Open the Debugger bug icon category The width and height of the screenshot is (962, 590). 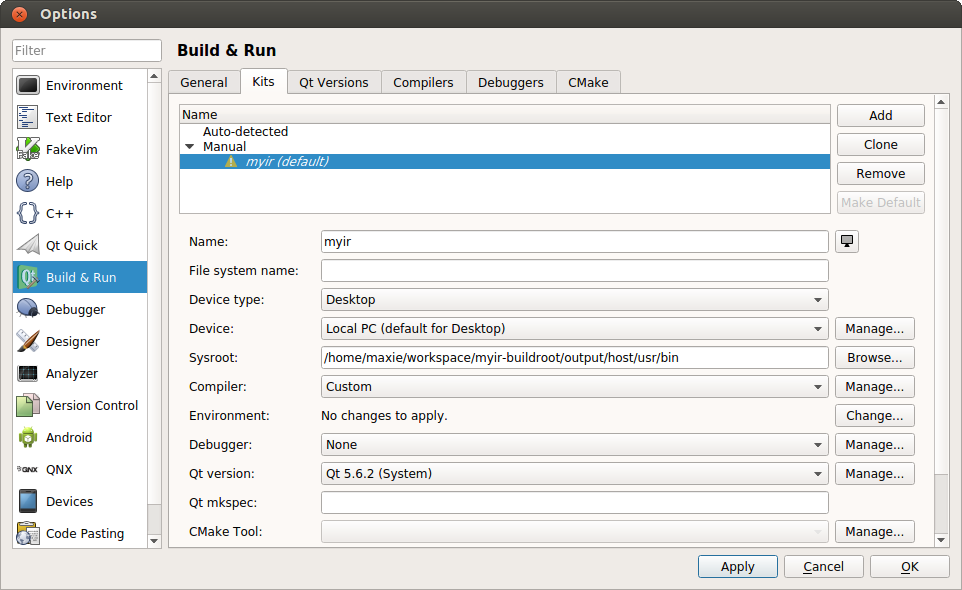[x=28, y=310]
